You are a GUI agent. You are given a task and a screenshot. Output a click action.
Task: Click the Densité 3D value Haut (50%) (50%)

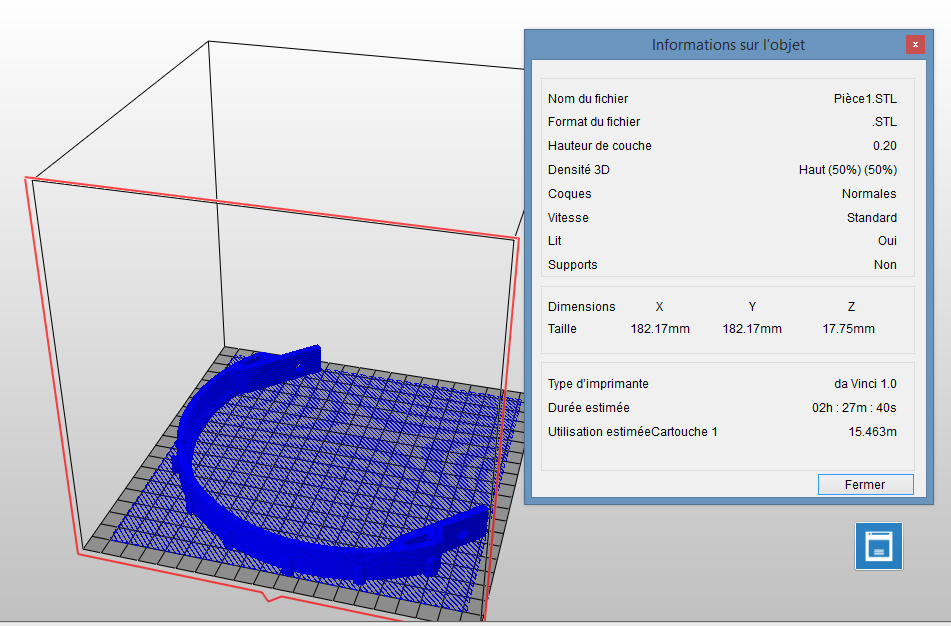(x=847, y=170)
